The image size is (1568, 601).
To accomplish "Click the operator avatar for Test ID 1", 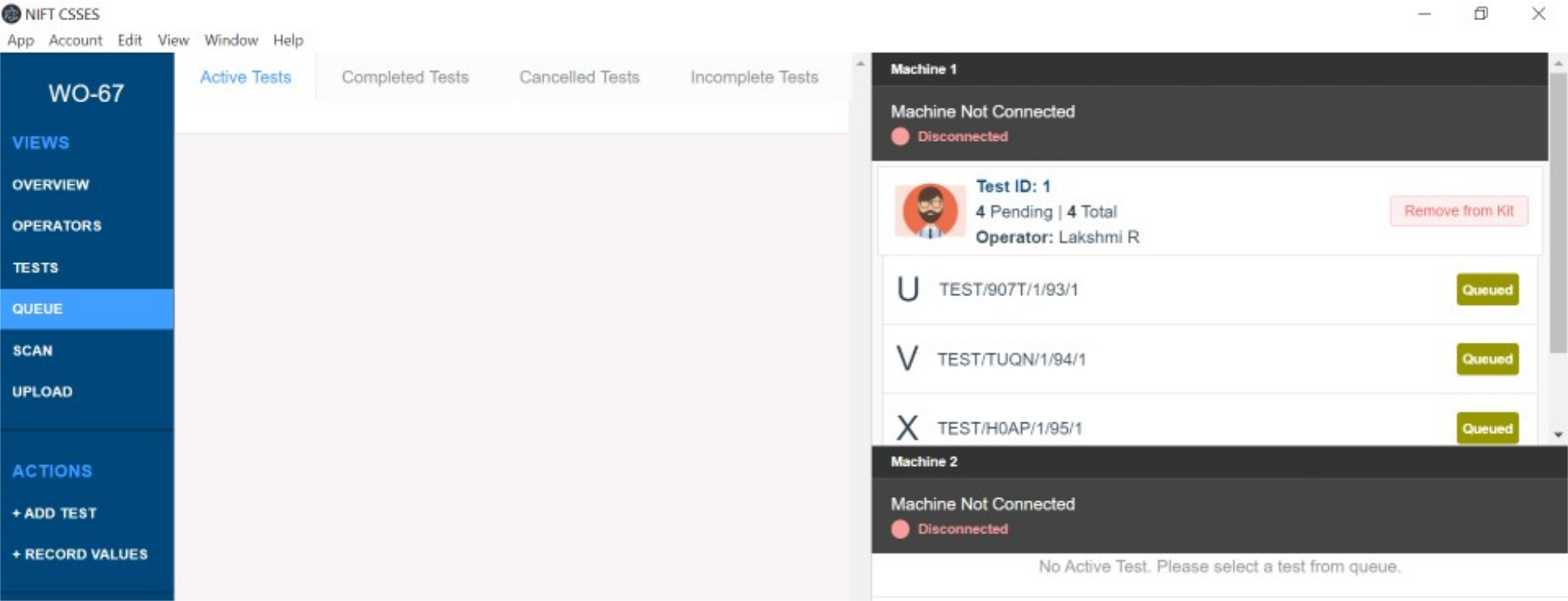I will pos(930,212).
